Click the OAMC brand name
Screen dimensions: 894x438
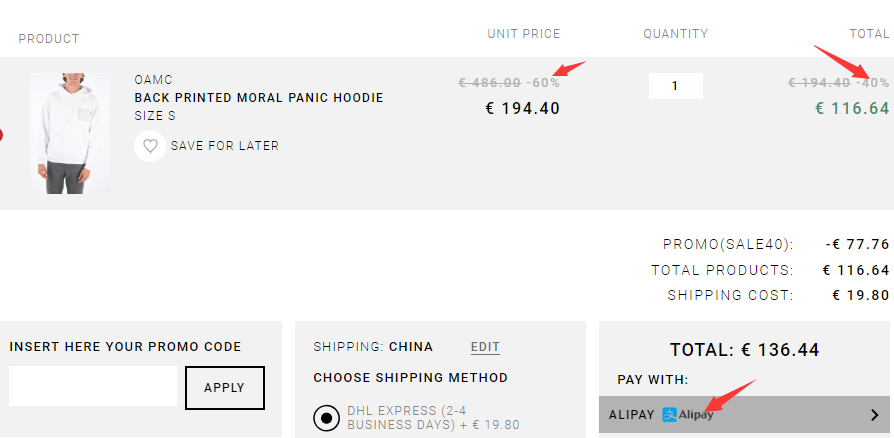(153, 80)
